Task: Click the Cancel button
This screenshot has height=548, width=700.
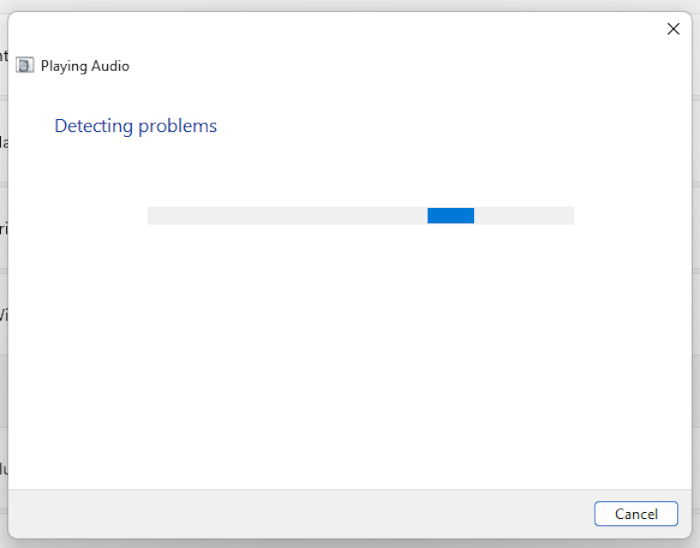Action: (636, 514)
